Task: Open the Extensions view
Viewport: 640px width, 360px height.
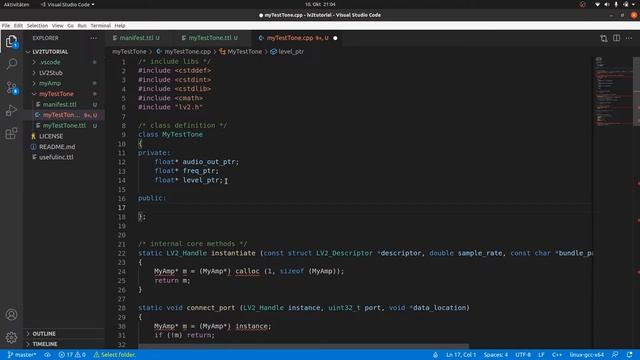Action: 11,133
